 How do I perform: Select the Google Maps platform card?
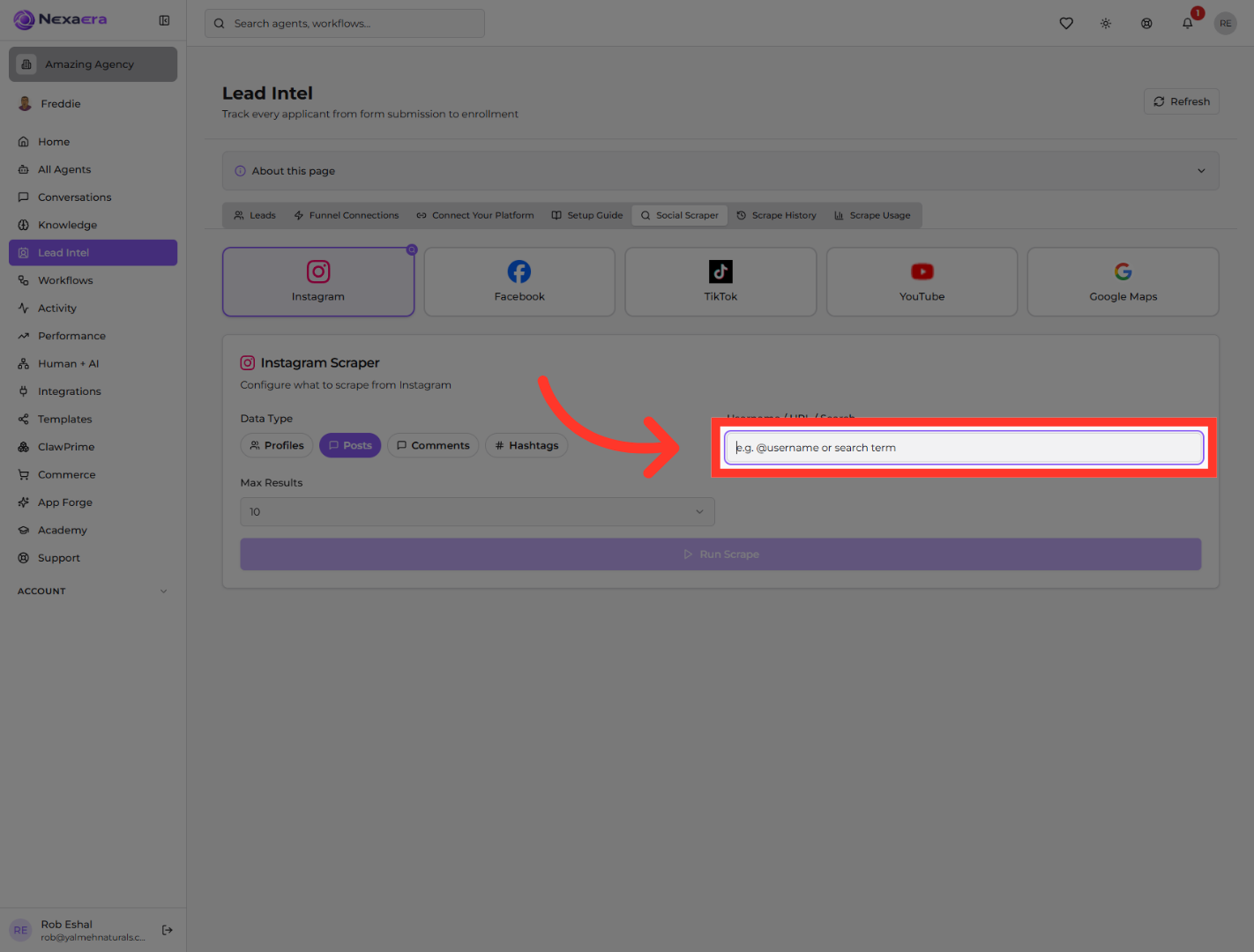[1123, 282]
